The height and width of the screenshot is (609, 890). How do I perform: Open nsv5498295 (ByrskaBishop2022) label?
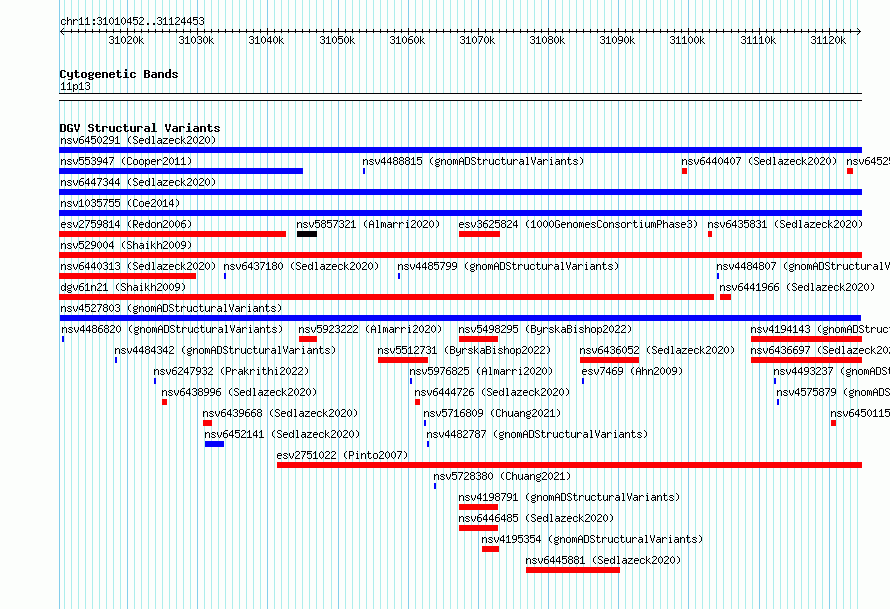545,329
